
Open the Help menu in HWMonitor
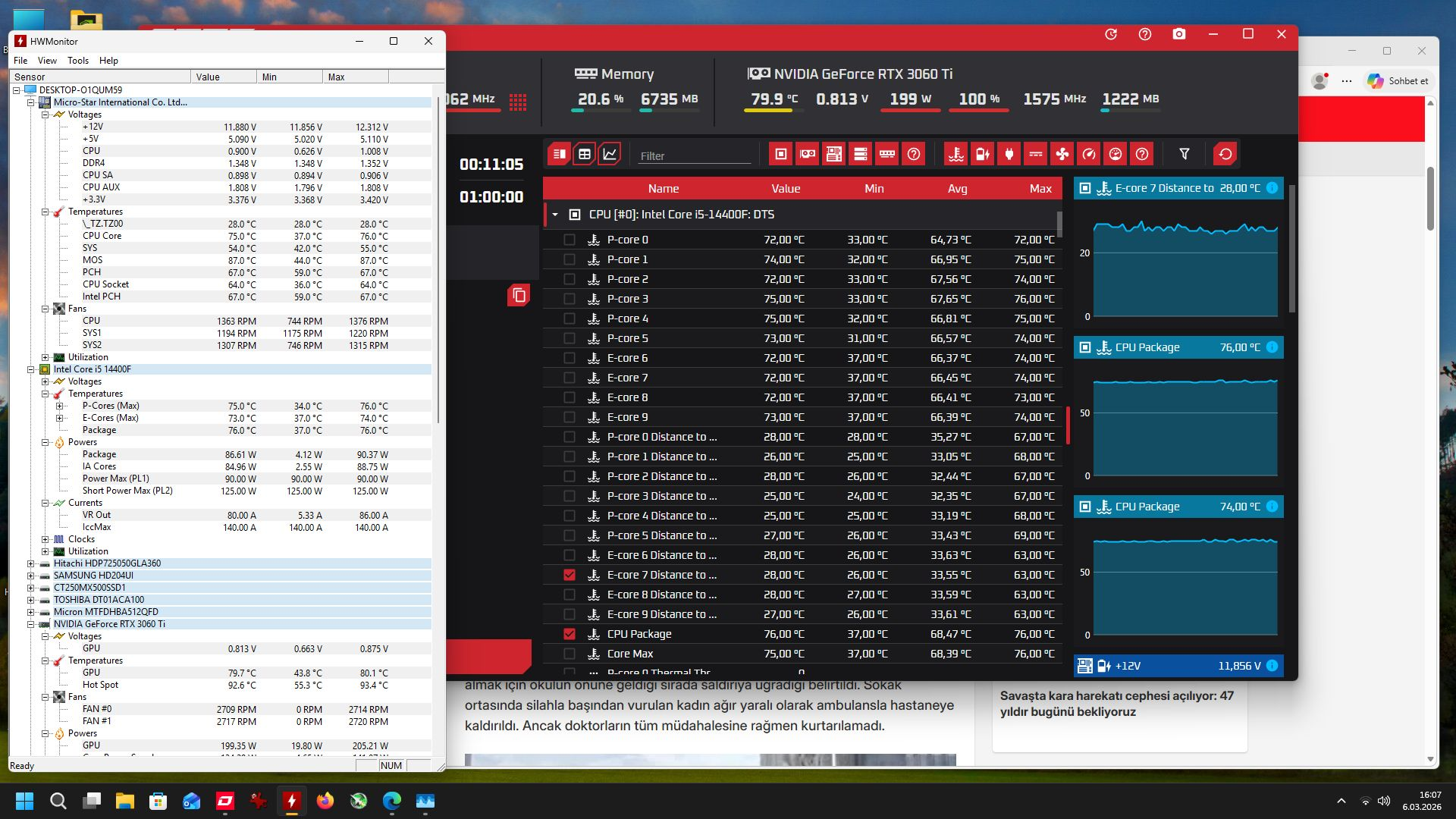point(108,61)
